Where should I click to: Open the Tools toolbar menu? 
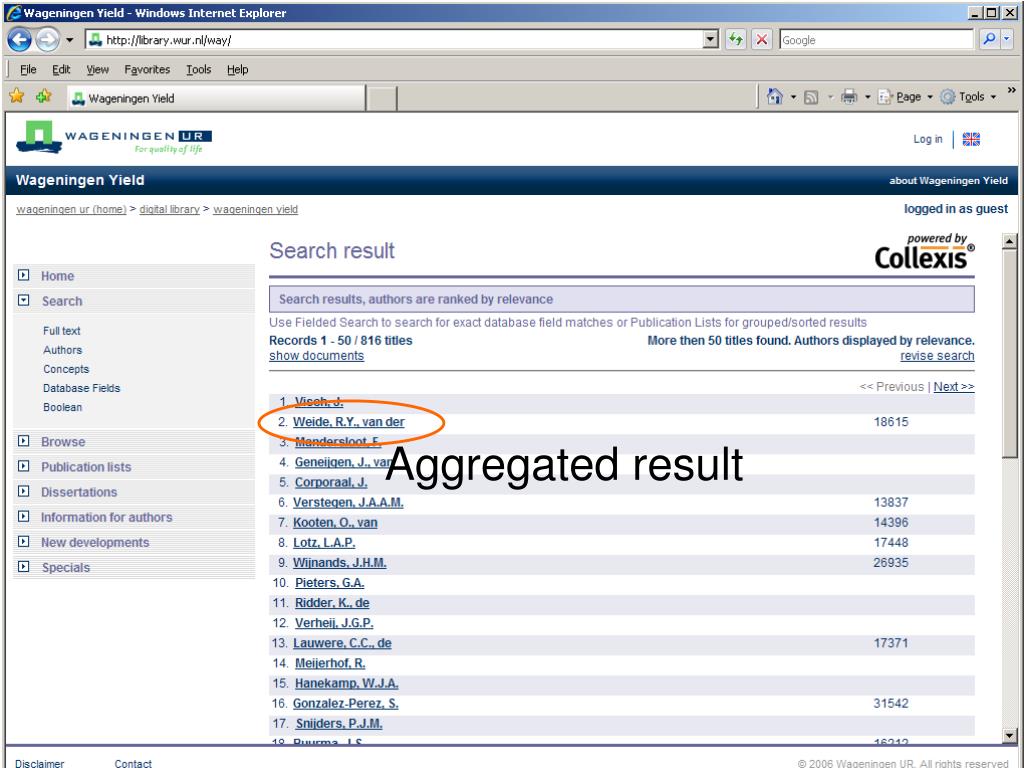click(x=968, y=97)
